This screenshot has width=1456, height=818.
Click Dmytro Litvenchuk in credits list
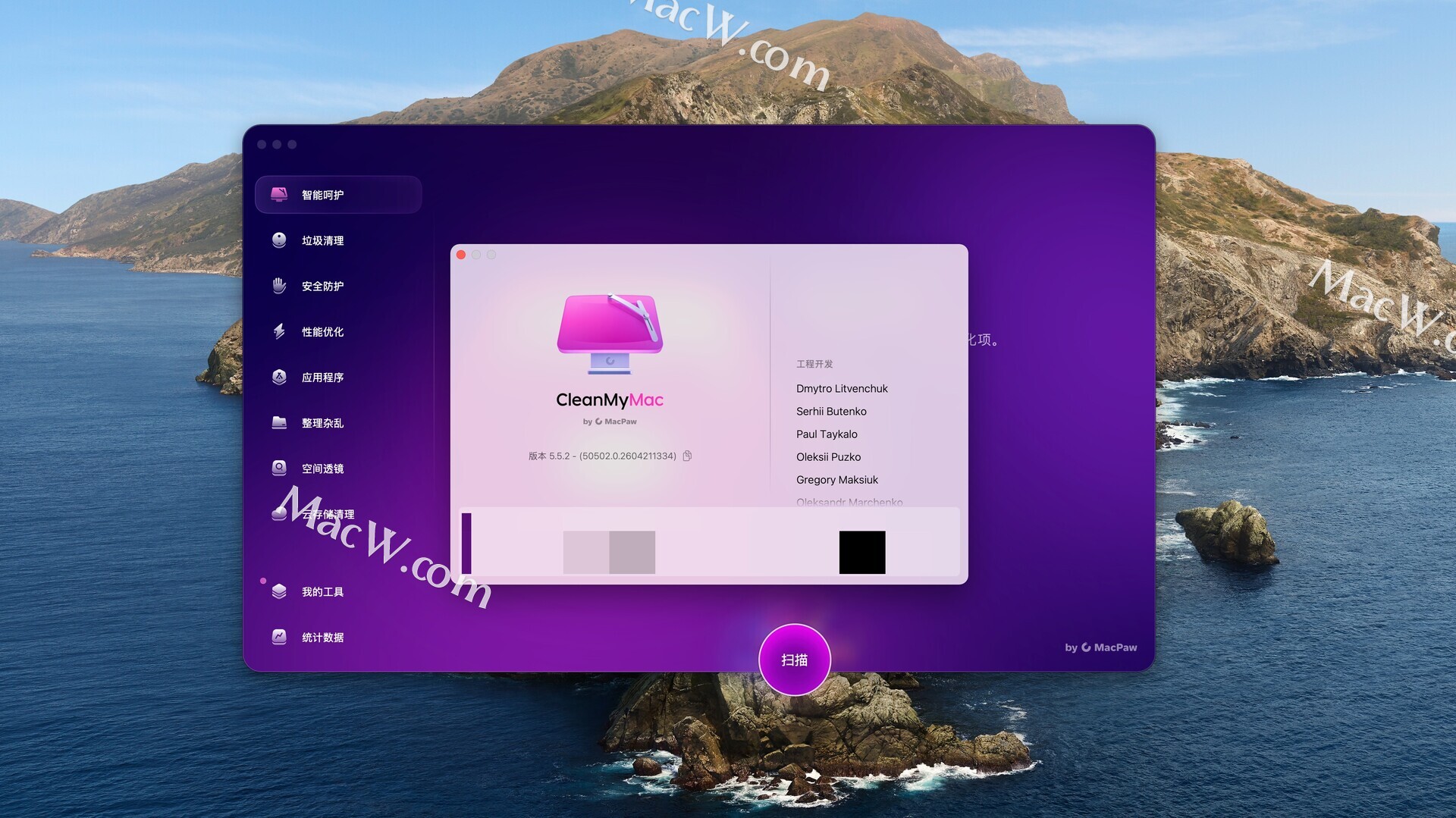coord(842,388)
